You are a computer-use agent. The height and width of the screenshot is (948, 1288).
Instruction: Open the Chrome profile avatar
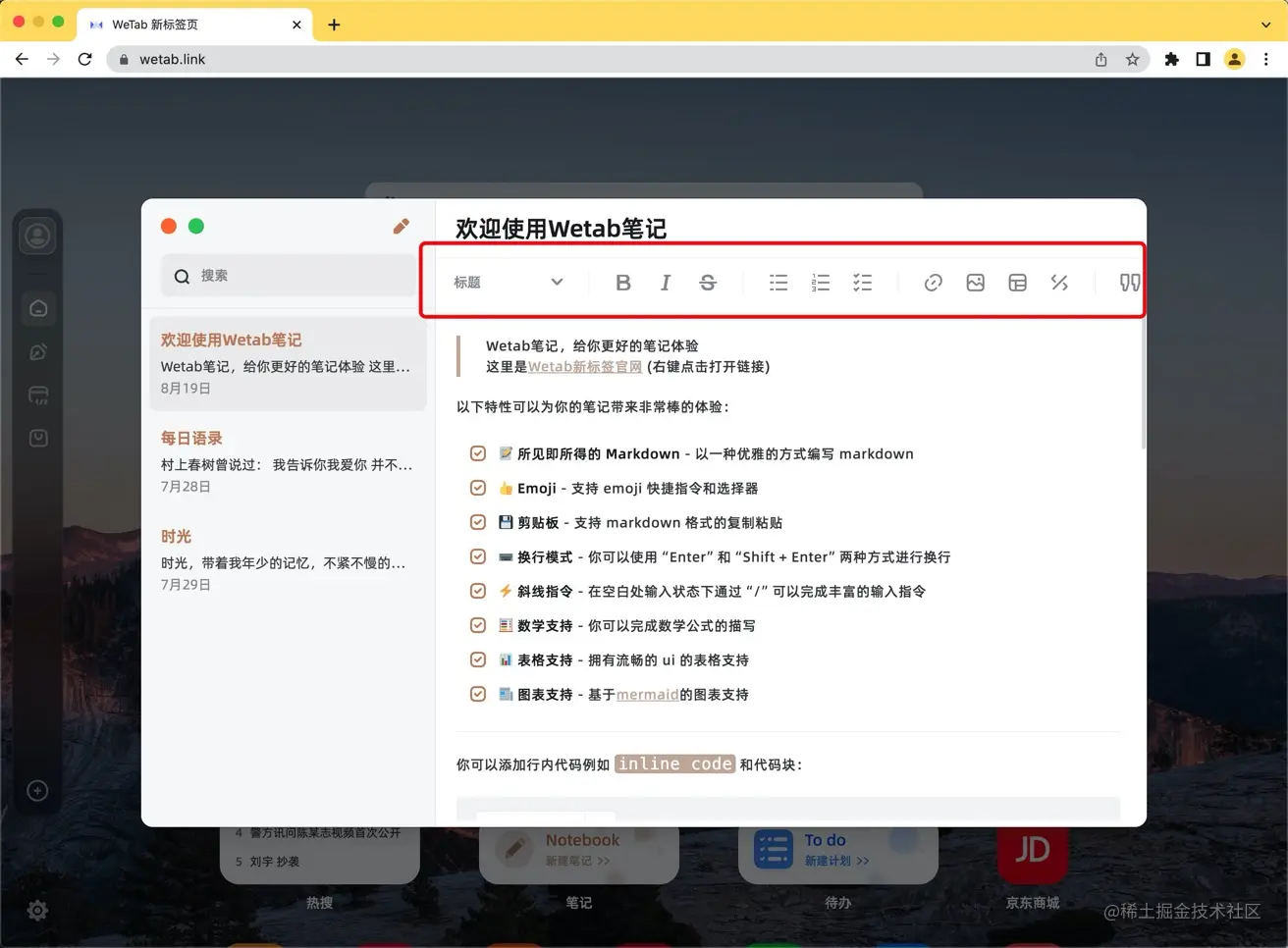click(x=1235, y=60)
